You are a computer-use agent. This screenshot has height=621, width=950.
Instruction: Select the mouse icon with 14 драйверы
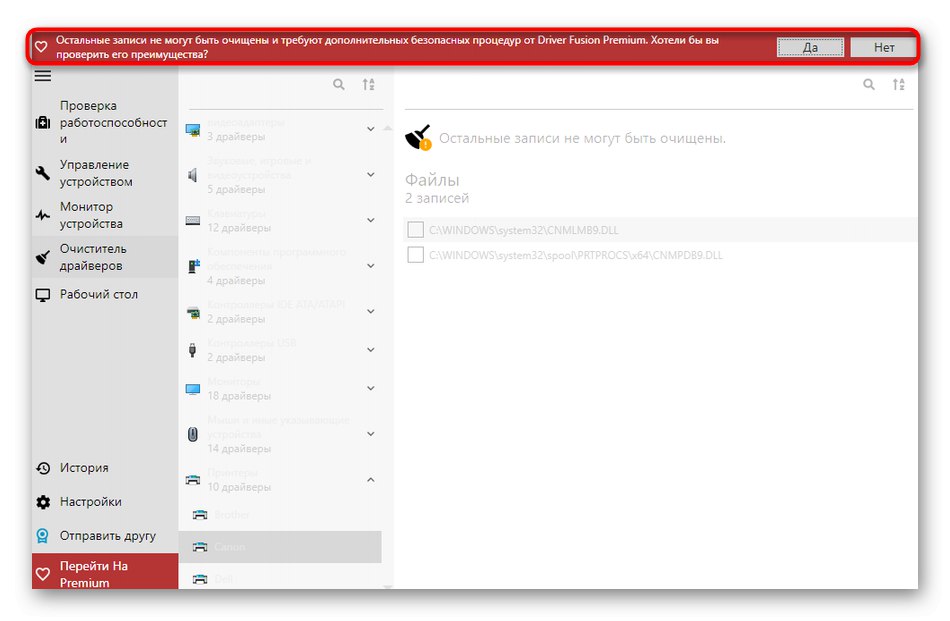(193, 434)
